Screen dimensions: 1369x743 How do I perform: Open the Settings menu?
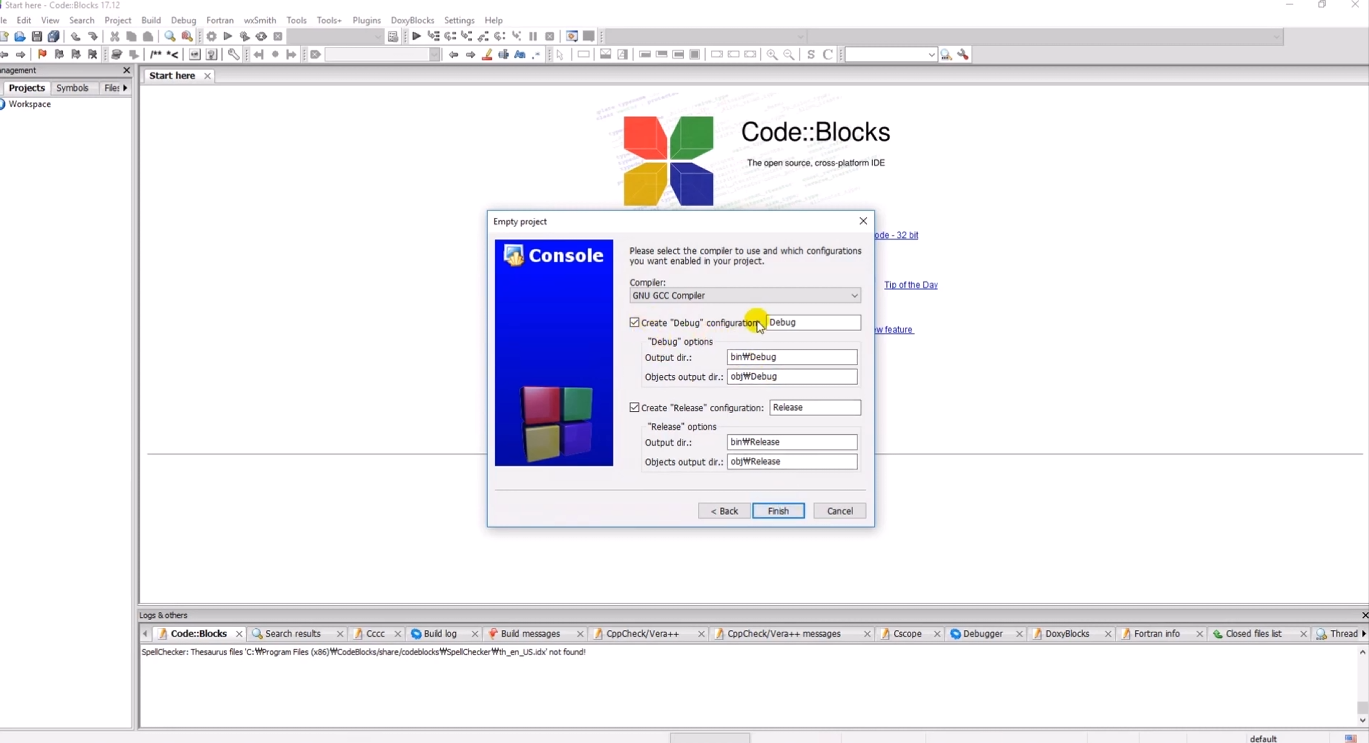tap(459, 20)
